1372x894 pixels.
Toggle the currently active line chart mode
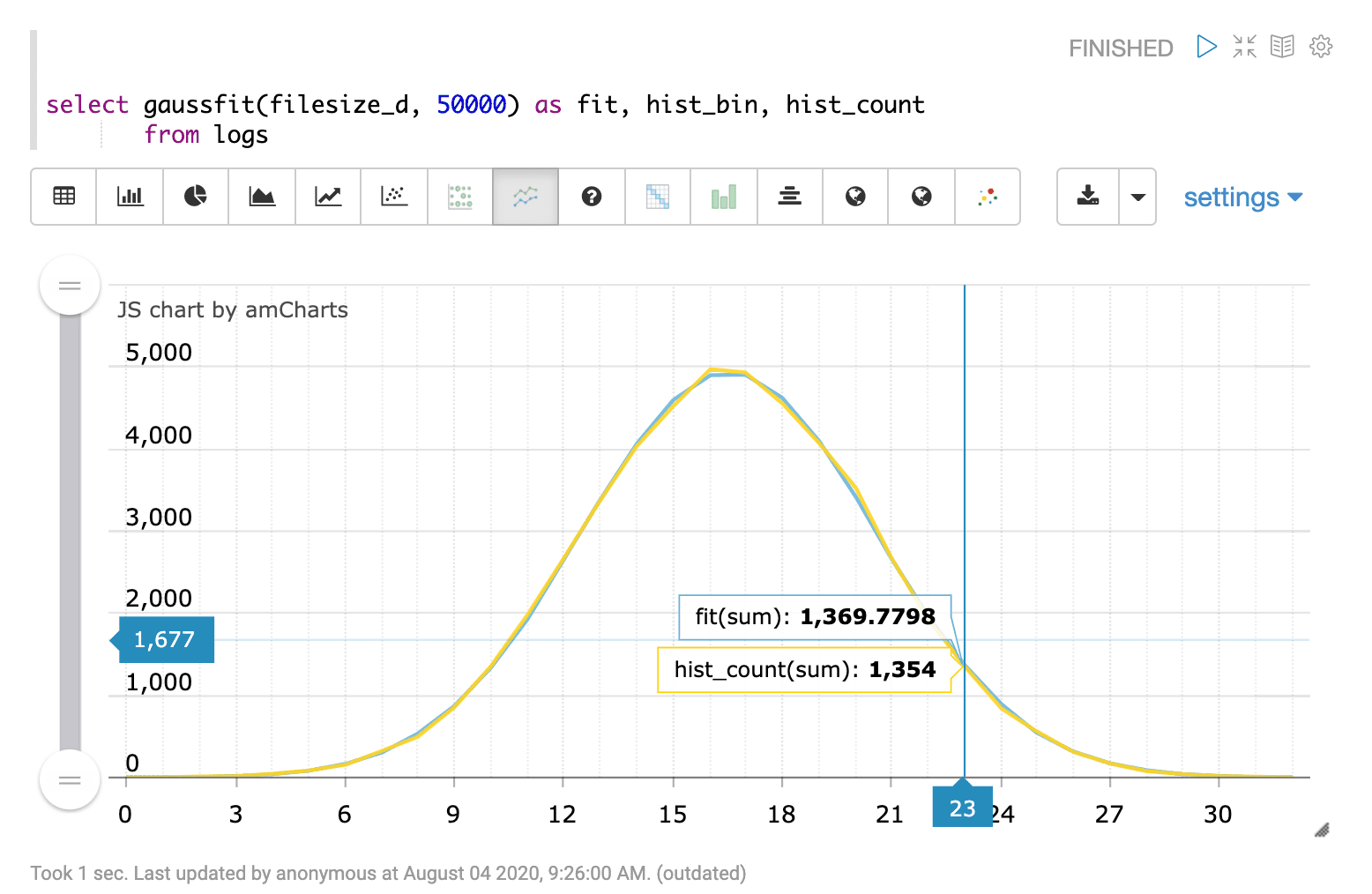click(525, 197)
